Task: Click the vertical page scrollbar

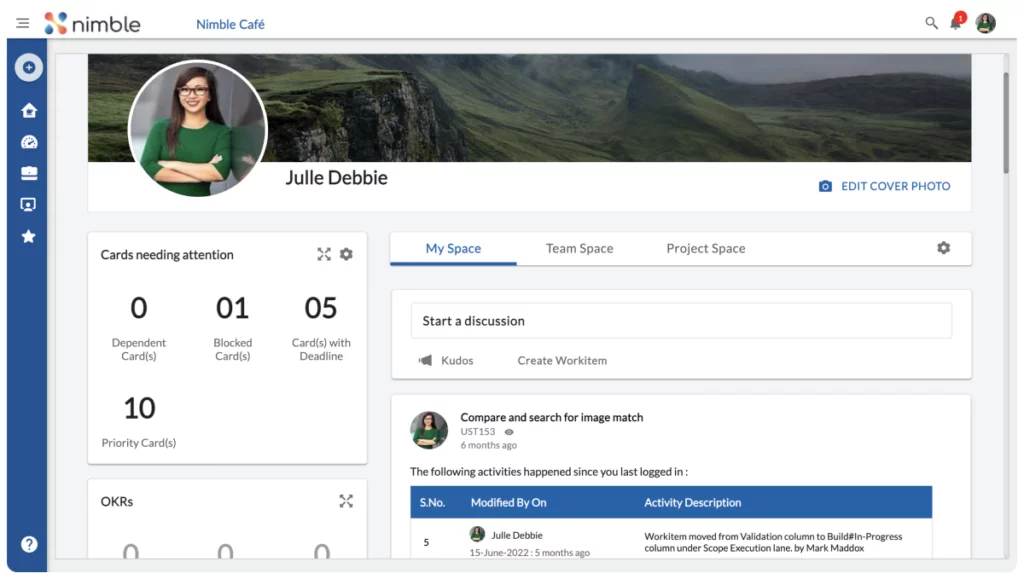Action: [1005, 120]
